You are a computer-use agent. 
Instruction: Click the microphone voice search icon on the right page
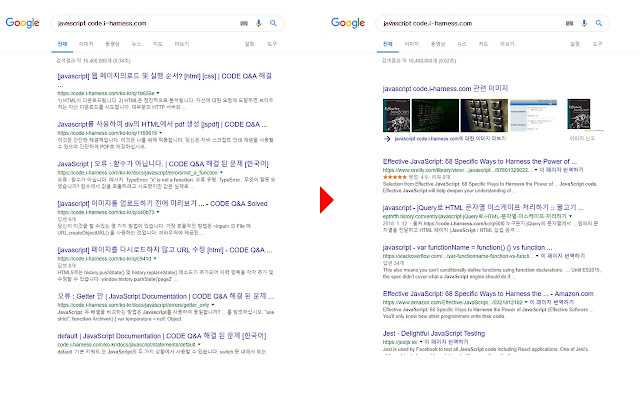584,23
